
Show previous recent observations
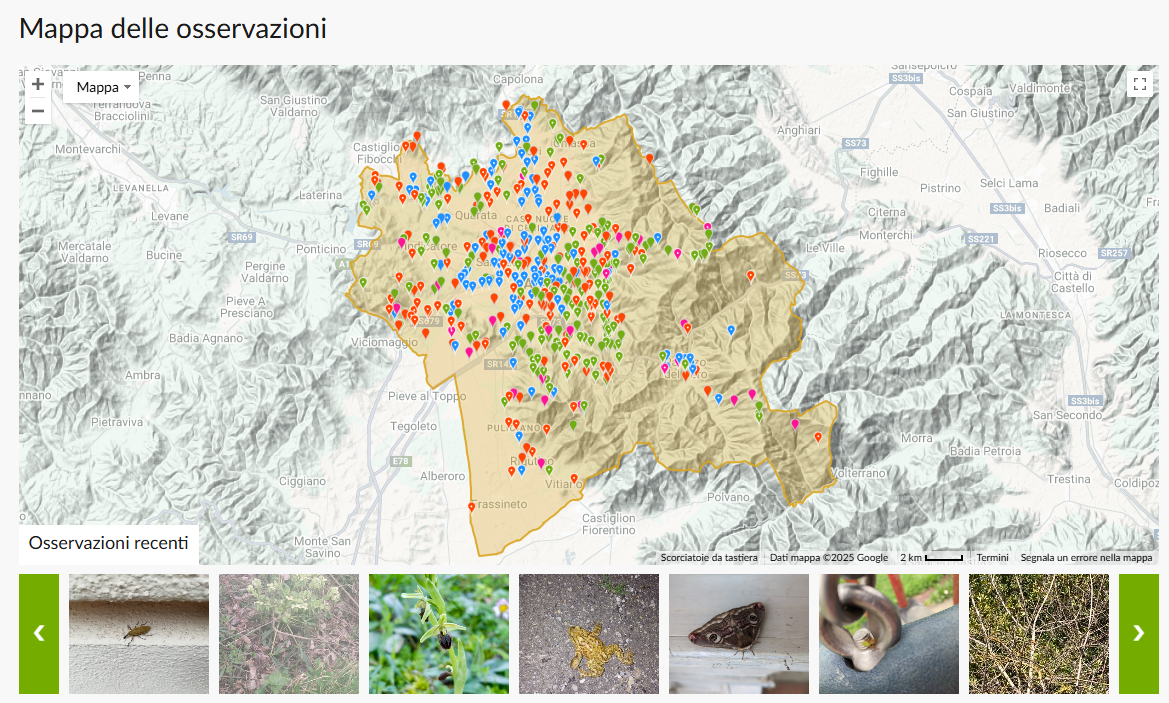pyautogui.click(x=39, y=634)
